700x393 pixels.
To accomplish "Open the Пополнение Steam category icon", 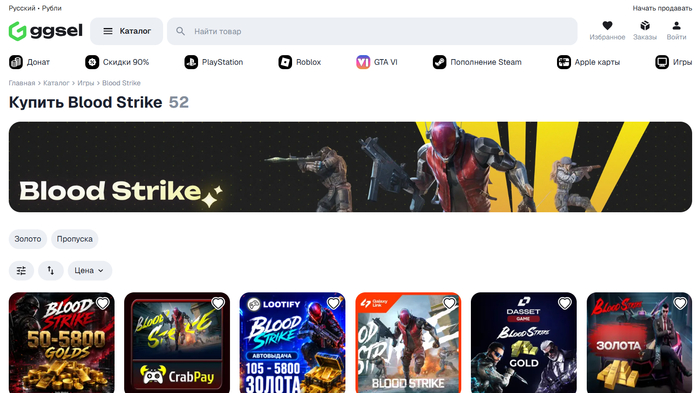I will (x=439, y=62).
